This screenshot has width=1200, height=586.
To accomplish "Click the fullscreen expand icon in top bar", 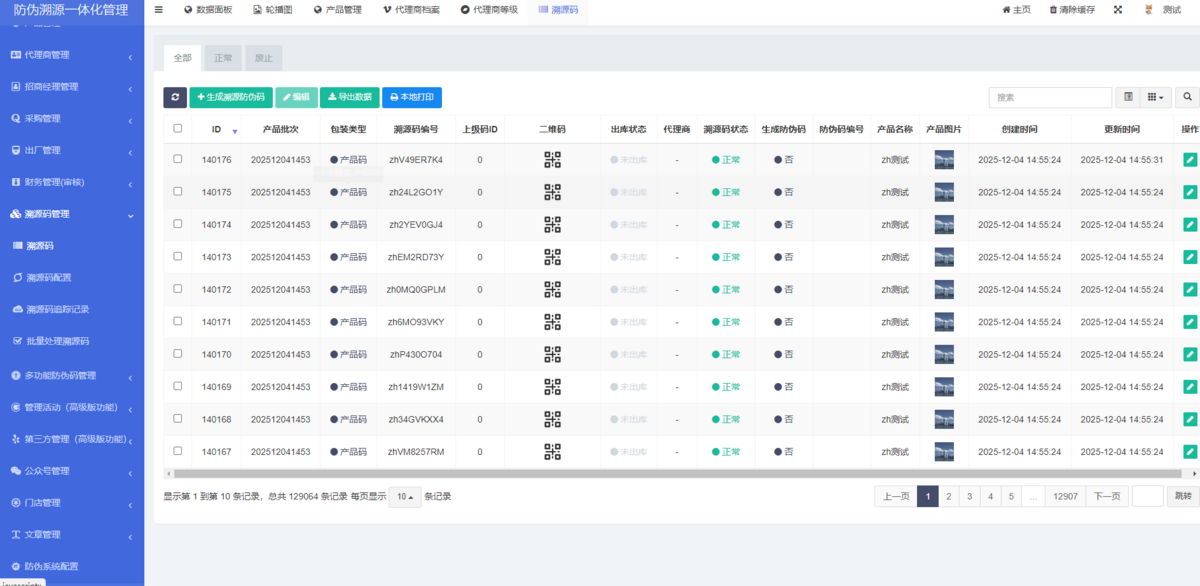I will point(1118,9).
